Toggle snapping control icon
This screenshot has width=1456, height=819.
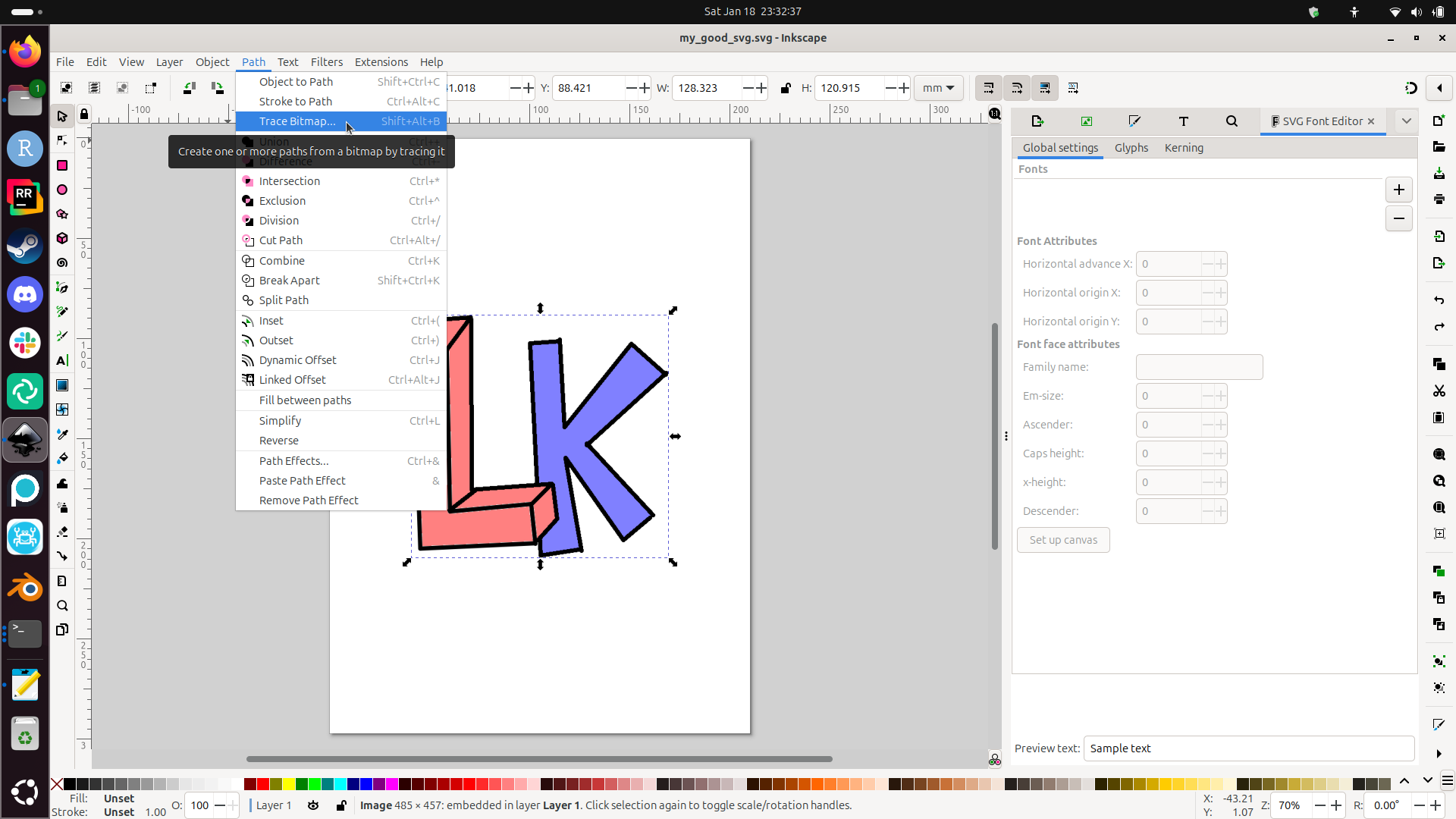(x=1410, y=88)
